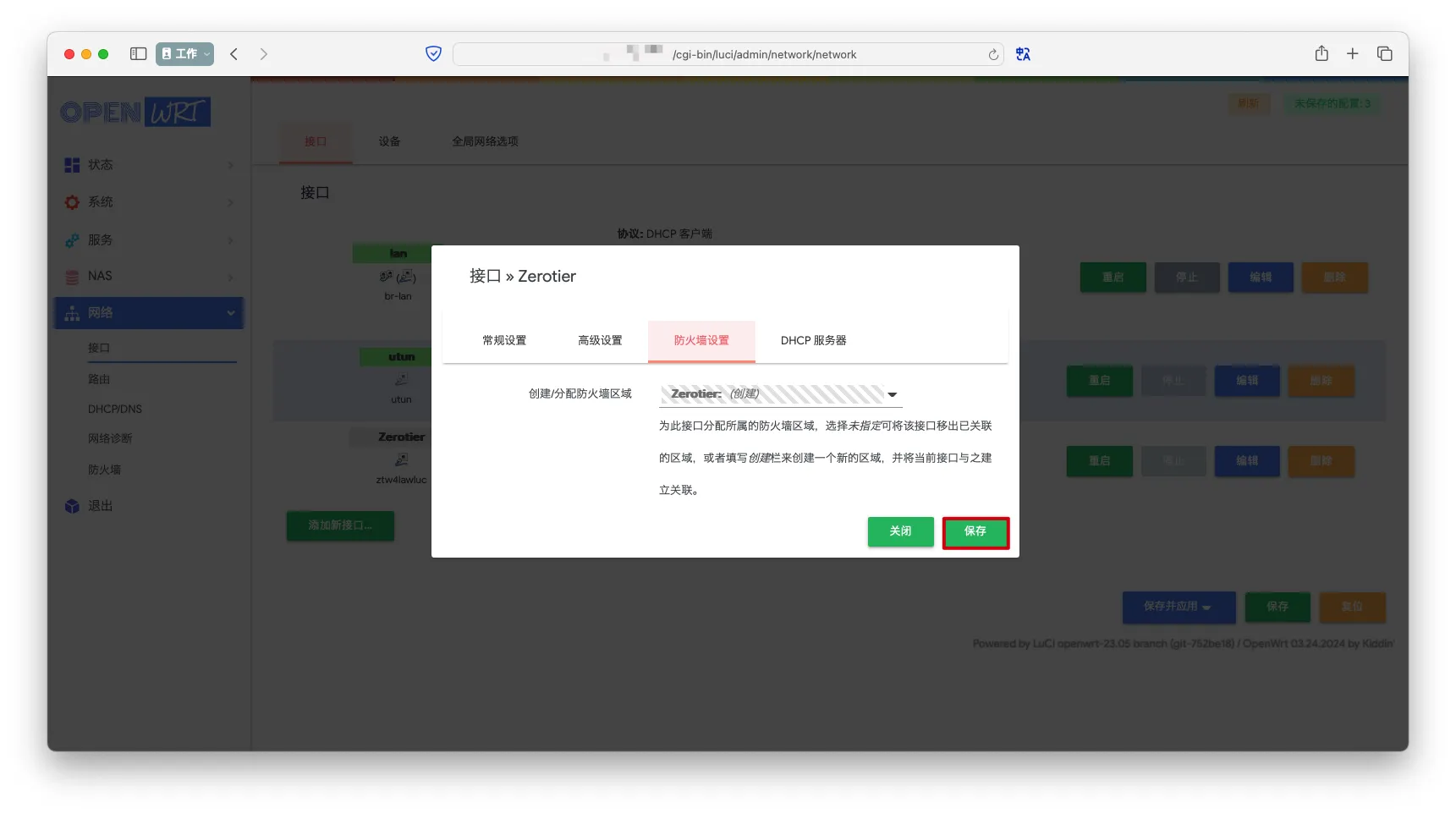Select the 防火墙设置 tab

[701, 341]
